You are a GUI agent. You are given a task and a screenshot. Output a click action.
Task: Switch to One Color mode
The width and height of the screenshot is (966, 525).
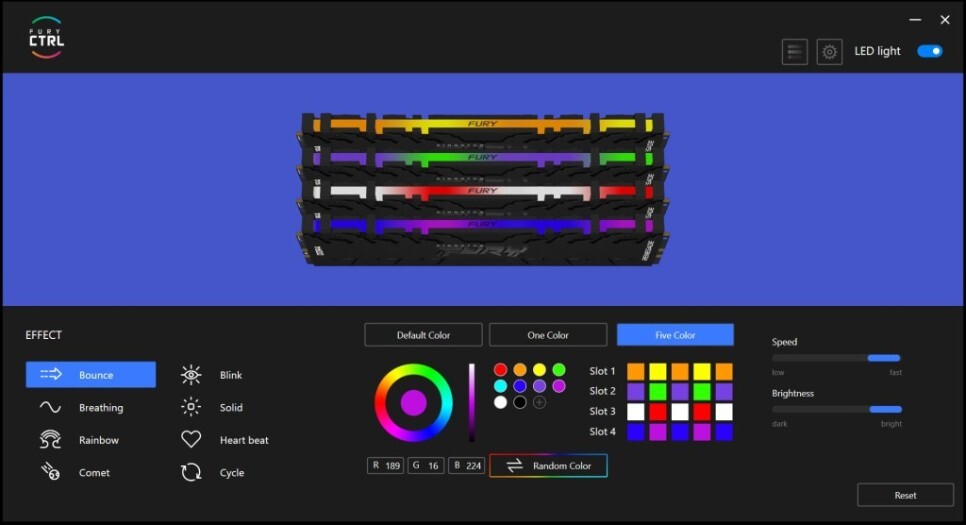(x=548, y=335)
